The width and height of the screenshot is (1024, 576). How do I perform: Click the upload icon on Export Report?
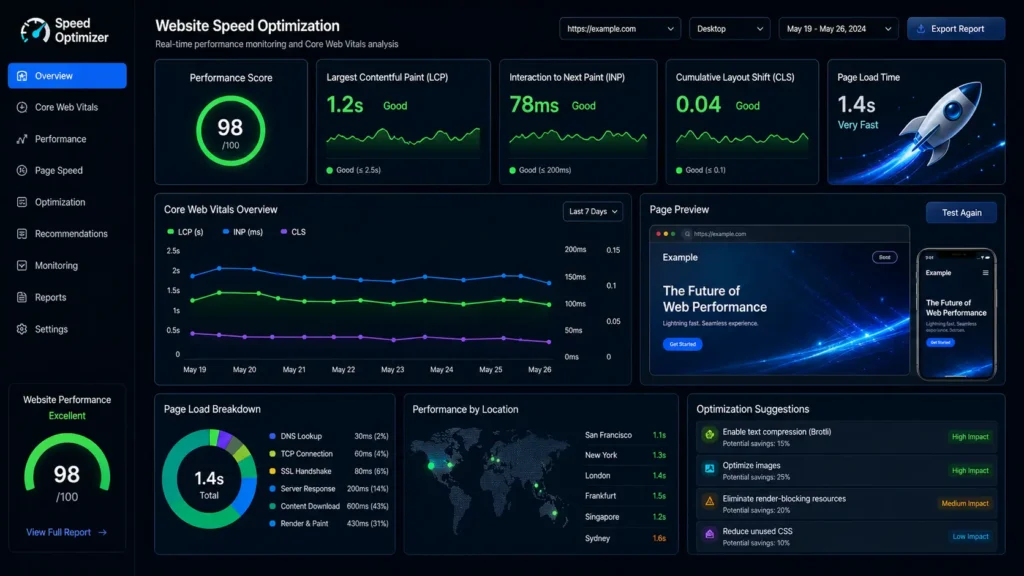(x=921, y=29)
